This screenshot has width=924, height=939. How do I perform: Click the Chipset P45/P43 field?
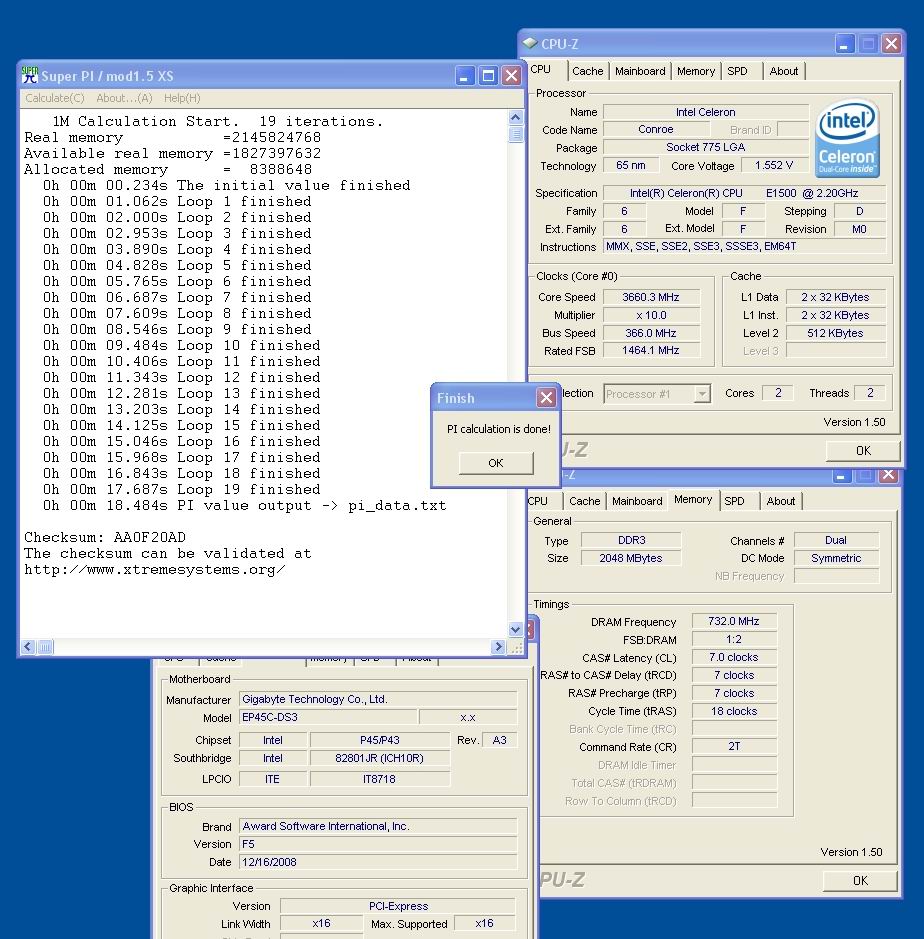pos(380,740)
